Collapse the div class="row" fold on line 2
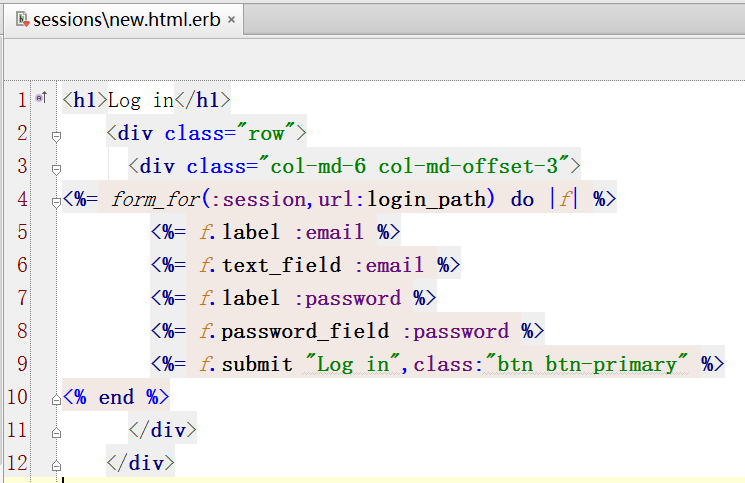Image resolution: width=745 pixels, height=483 pixels. (x=57, y=137)
